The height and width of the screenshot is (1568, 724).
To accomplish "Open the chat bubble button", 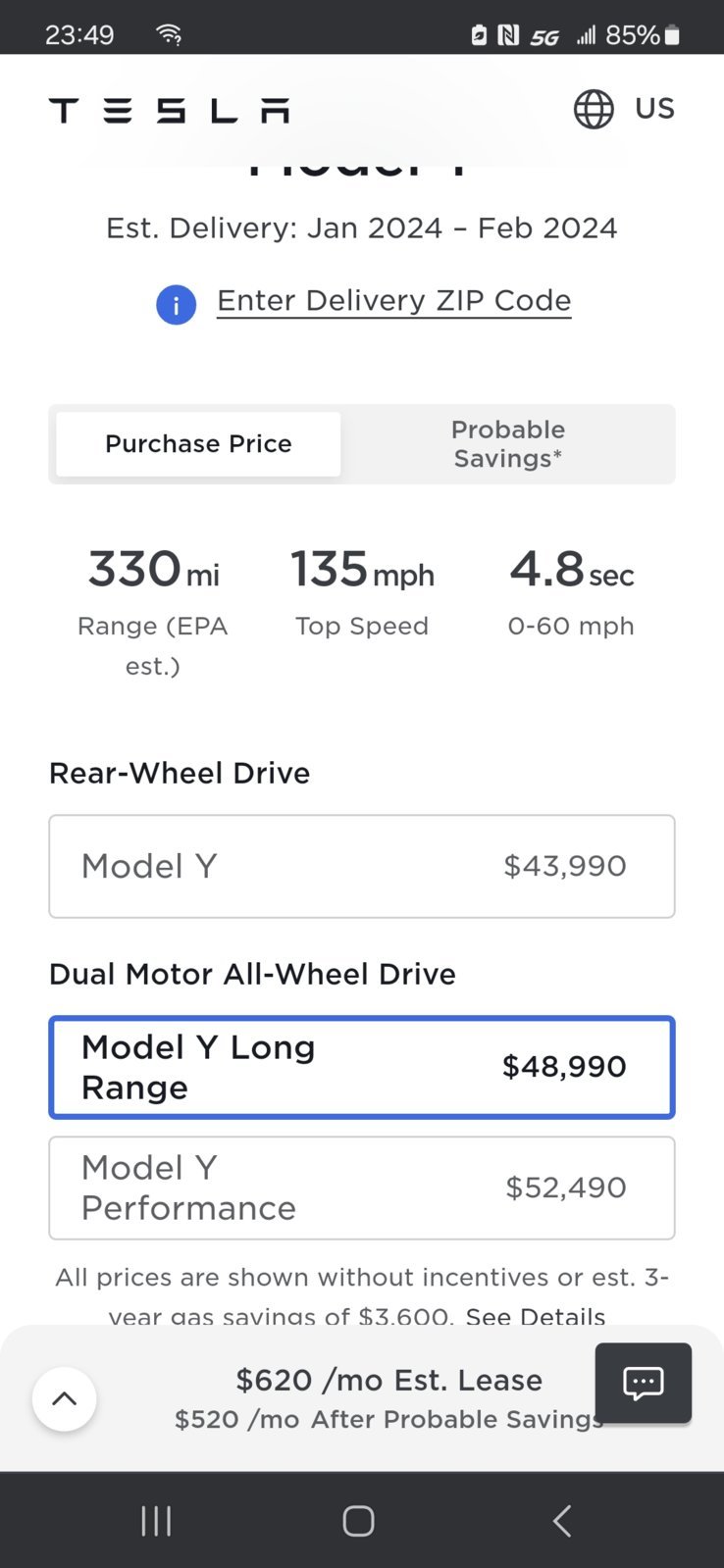I will coord(644,1383).
